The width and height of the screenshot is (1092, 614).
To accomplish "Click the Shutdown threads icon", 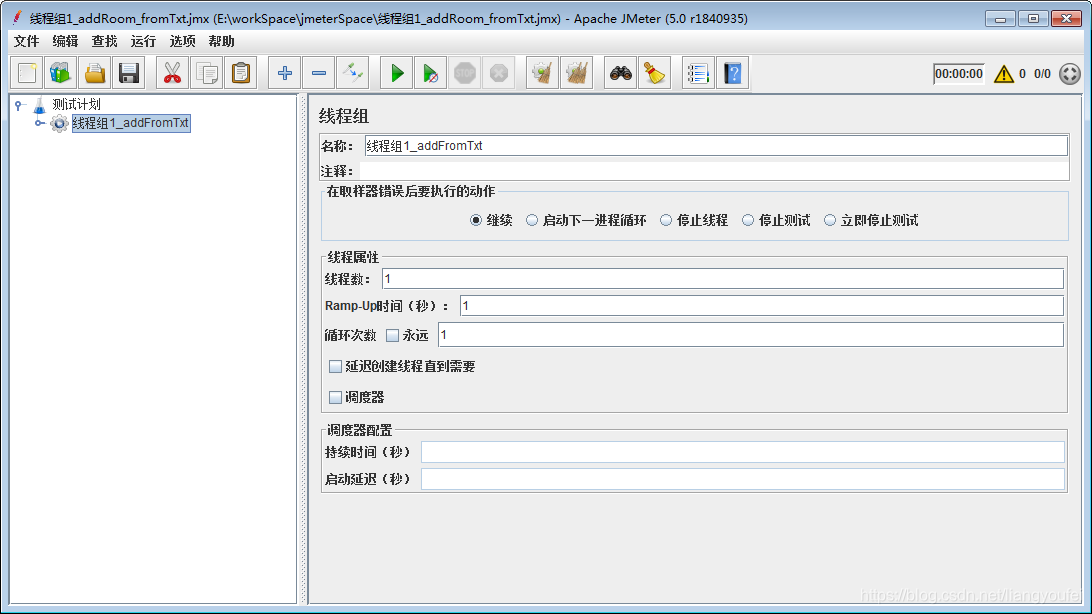I will click(x=499, y=73).
